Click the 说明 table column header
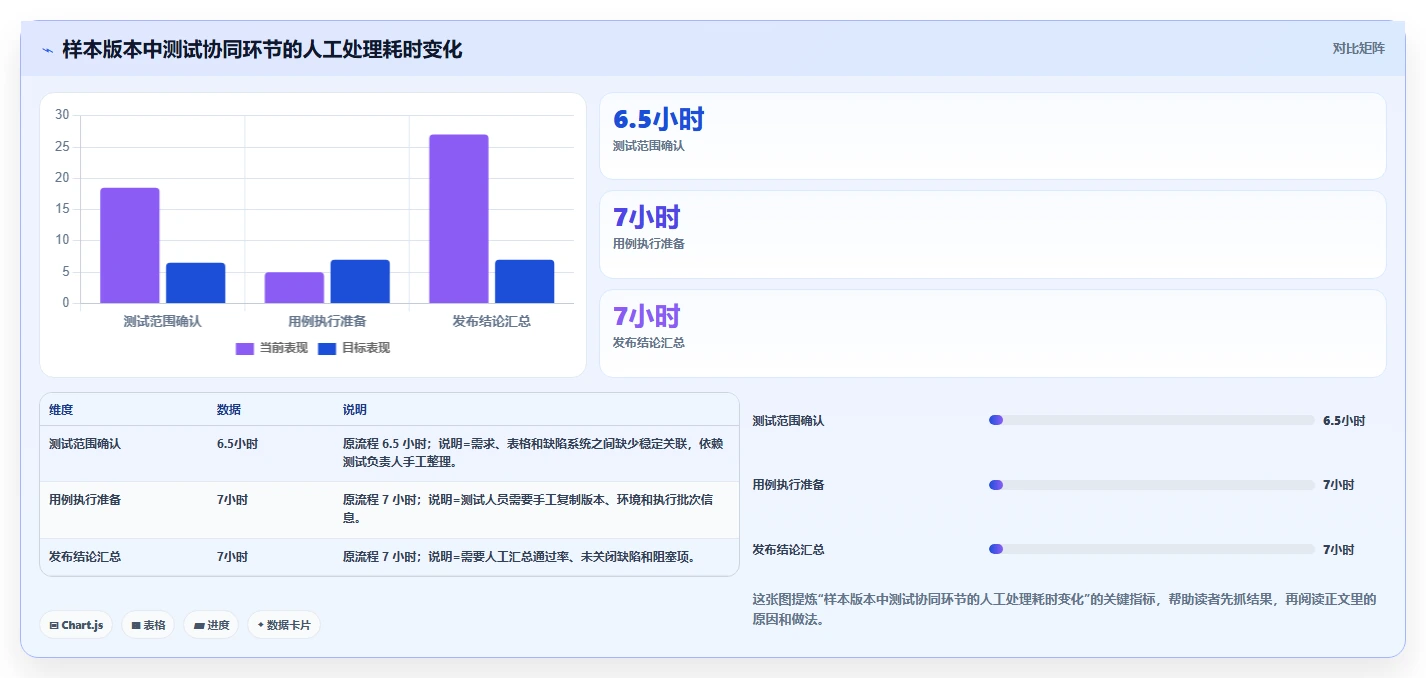This screenshot has height=678, width=1426. pos(355,410)
